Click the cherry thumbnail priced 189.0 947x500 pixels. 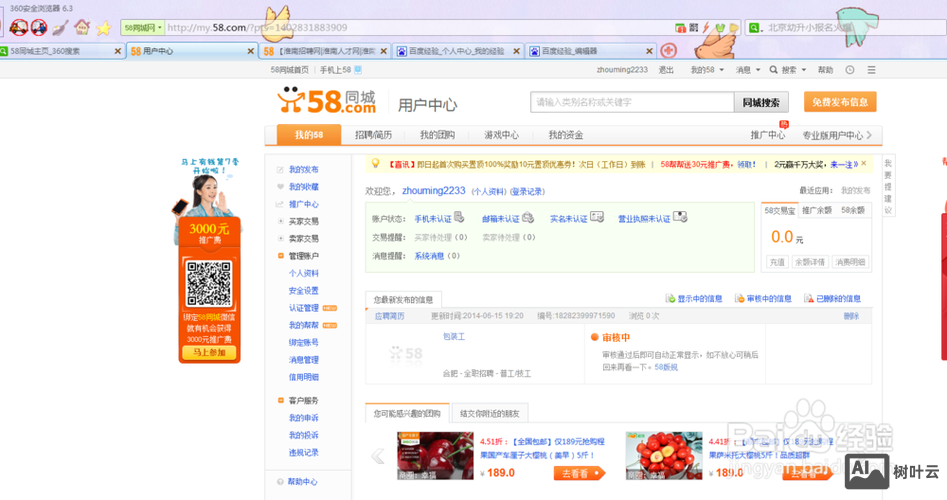point(435,456)
